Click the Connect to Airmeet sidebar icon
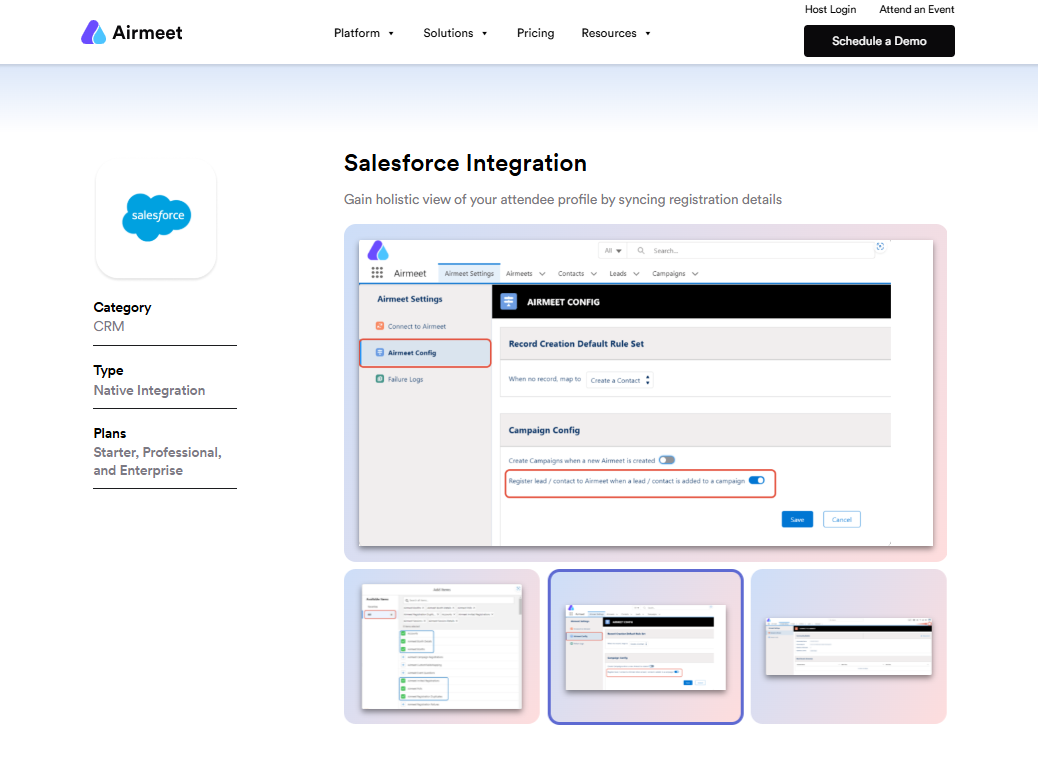This screenshot has height=765, width=1038. tap(380, 326)
